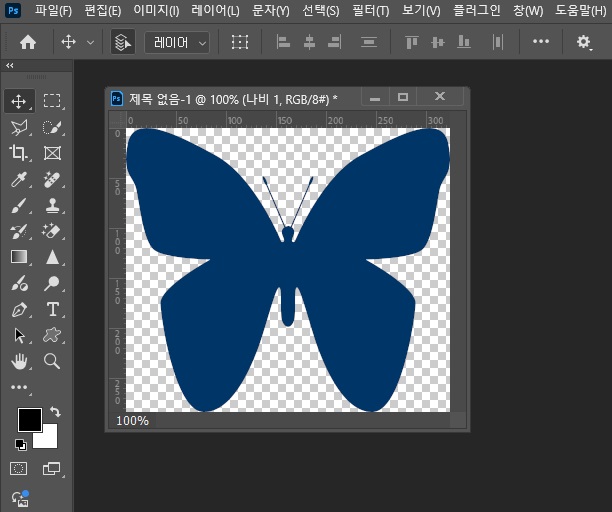The image size is (612, 512).
Task: Select the History Brush tool
Action: click(x=19, y=231)
